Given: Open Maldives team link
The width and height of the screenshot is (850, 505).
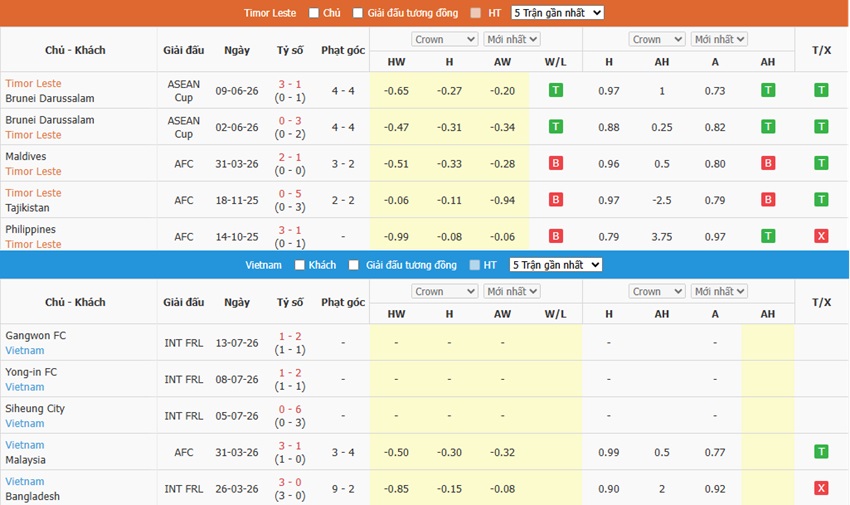Looking at the screenshot, I should [x=25, y=156].
